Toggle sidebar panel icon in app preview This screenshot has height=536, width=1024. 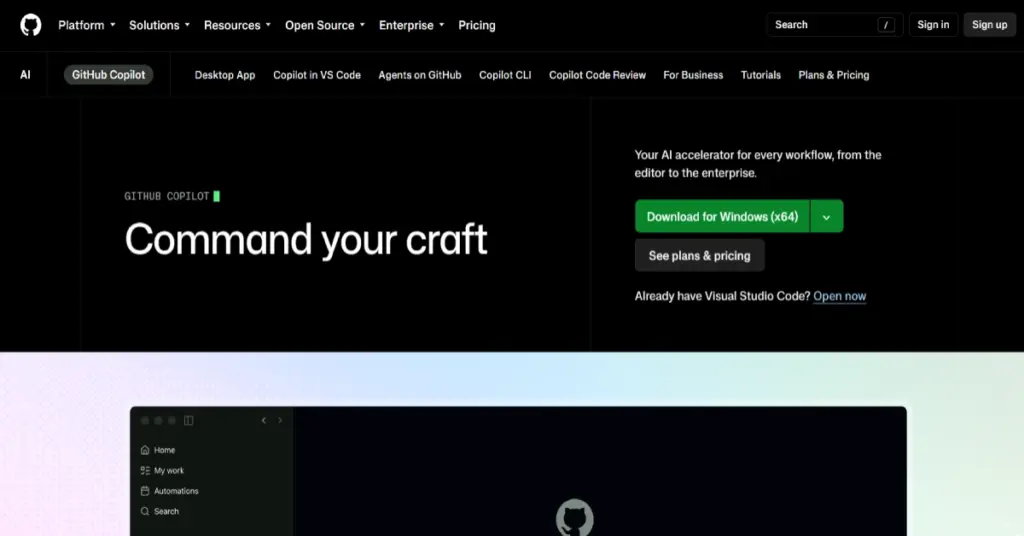189,420
